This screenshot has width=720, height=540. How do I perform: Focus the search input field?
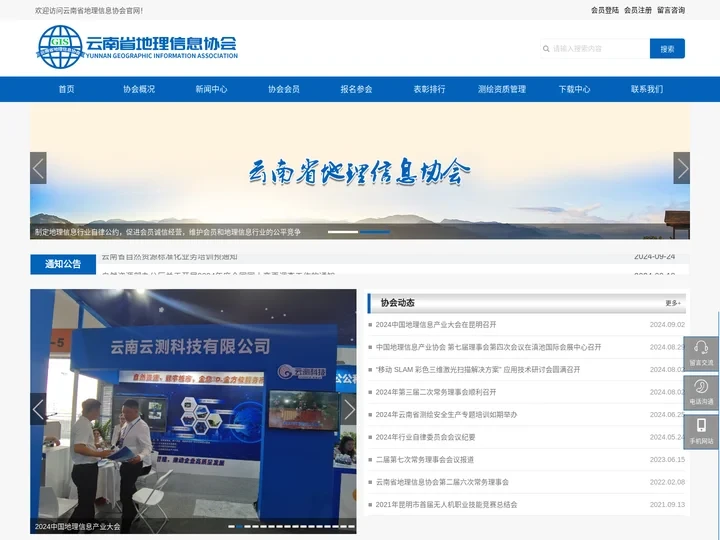tap(595, 49)
